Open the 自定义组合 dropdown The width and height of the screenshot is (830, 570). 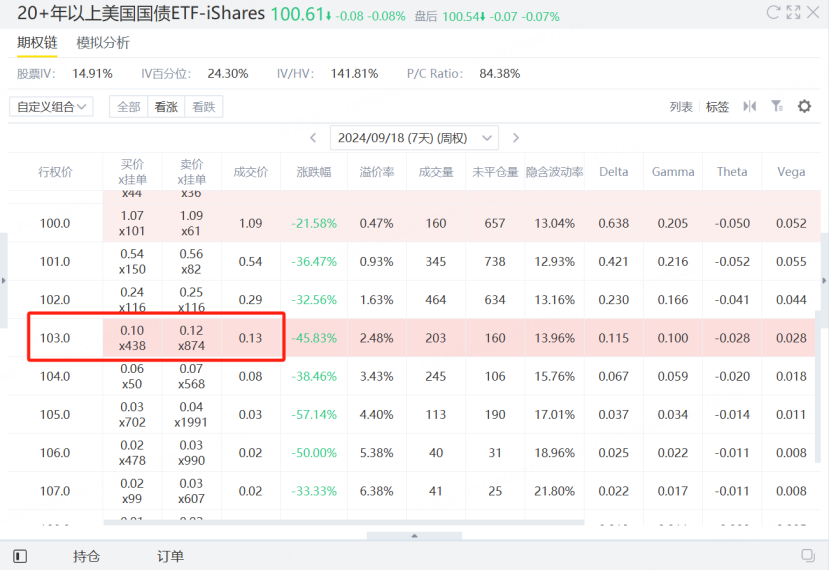pyautogui.click(x=51, y=106)
